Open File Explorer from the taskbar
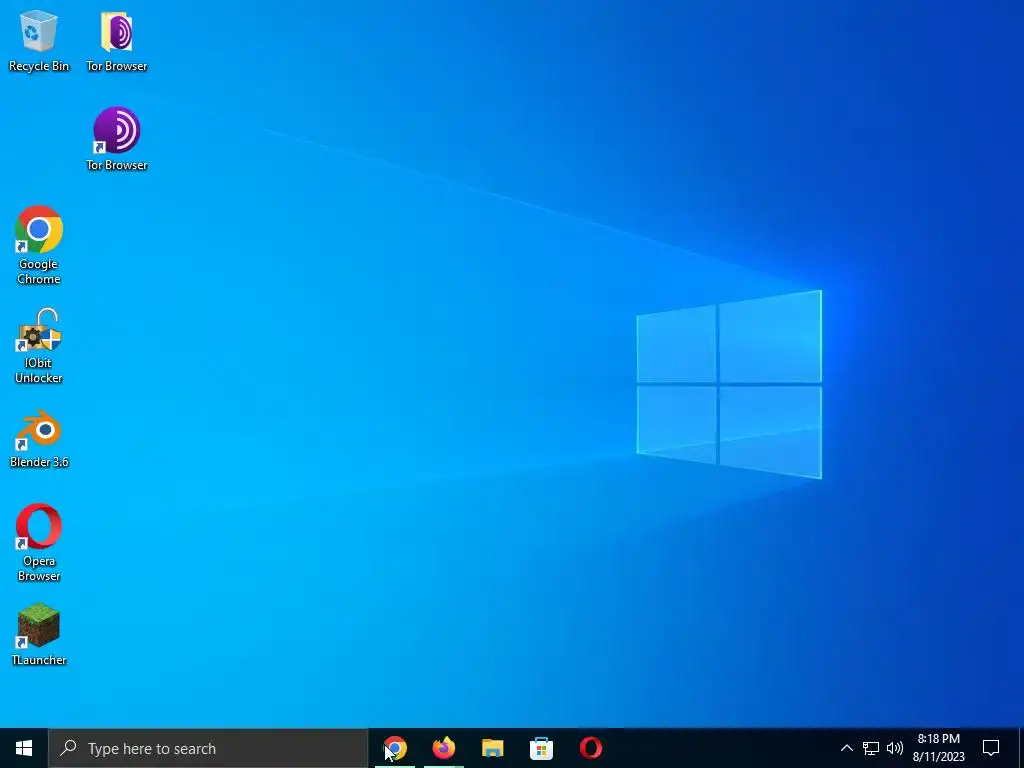The image size is (1024, 768). [493, 748]
